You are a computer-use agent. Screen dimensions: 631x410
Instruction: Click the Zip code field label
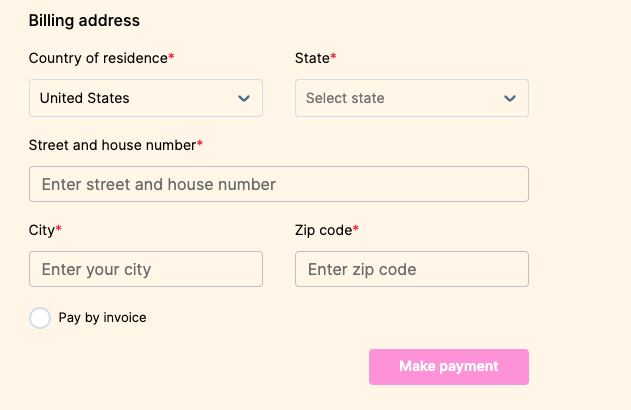point(323,230)
